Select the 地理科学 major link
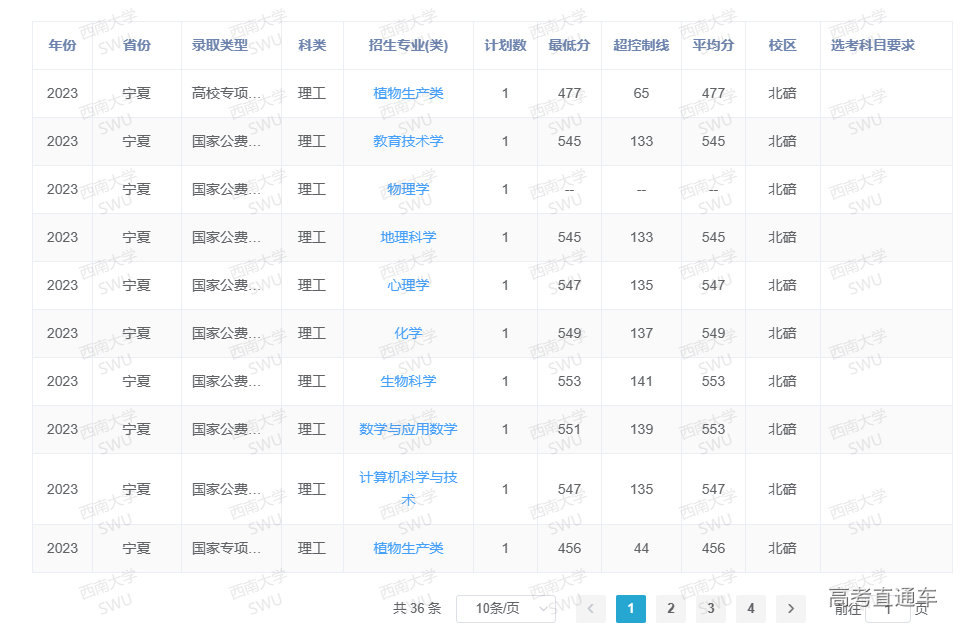This screenshot has width=966, height=637. click(408, 237)
